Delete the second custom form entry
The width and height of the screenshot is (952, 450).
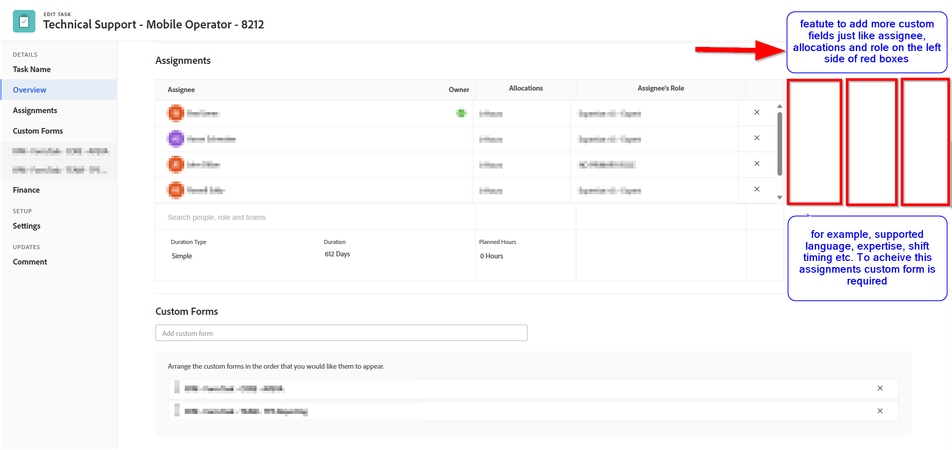[x=880, y=411]
